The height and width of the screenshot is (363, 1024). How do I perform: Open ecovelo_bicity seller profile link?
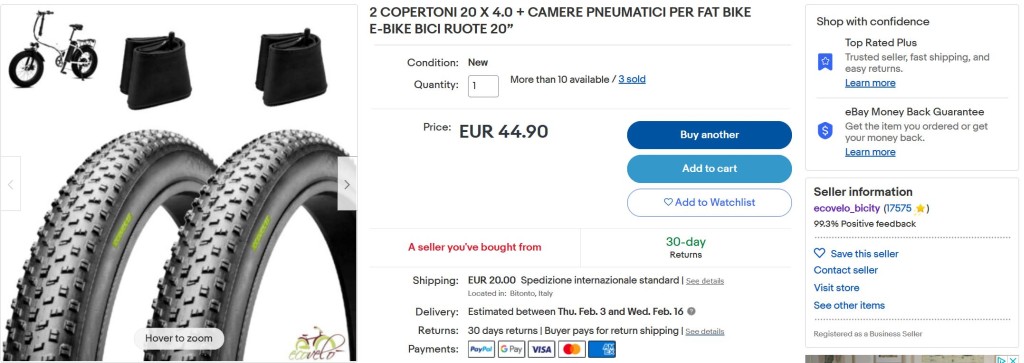tap(847, 209)
